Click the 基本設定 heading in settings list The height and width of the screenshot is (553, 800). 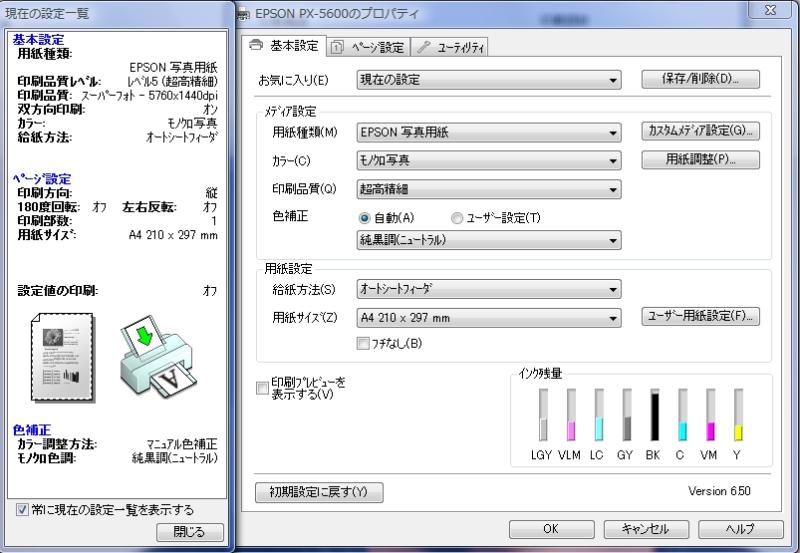[38, 40]
